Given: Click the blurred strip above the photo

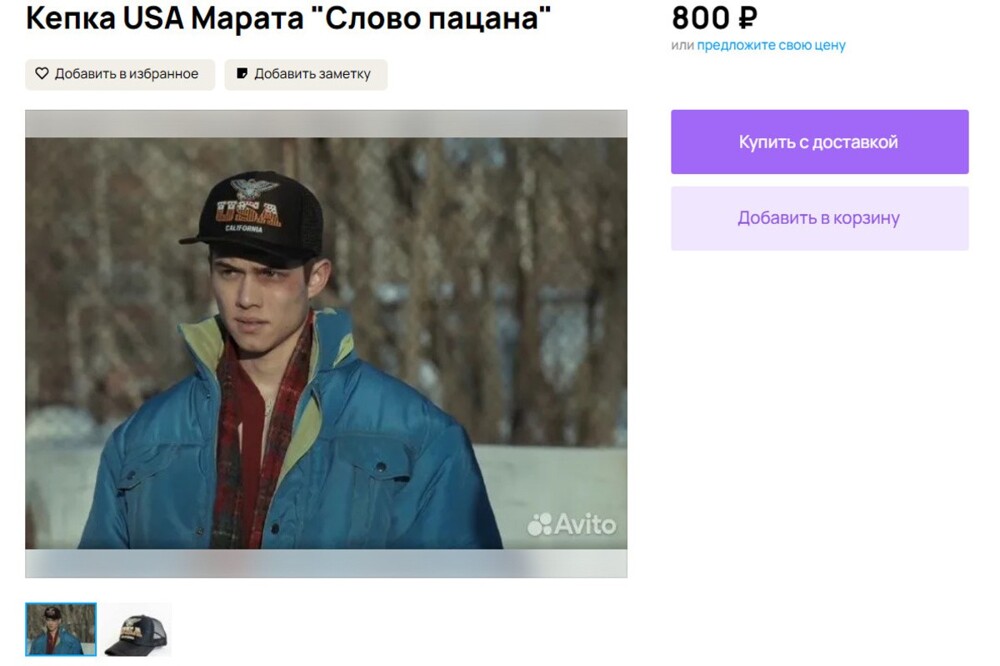Looking at the screenshot, I should (326, 124).
